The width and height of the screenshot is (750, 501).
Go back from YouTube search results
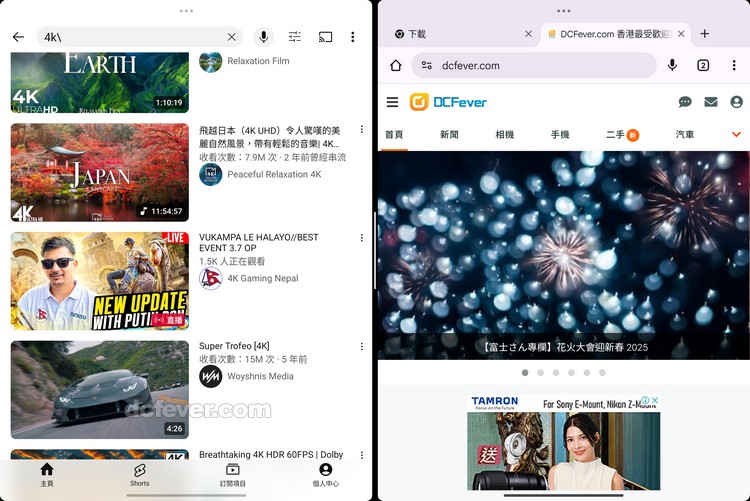(18, 37)
